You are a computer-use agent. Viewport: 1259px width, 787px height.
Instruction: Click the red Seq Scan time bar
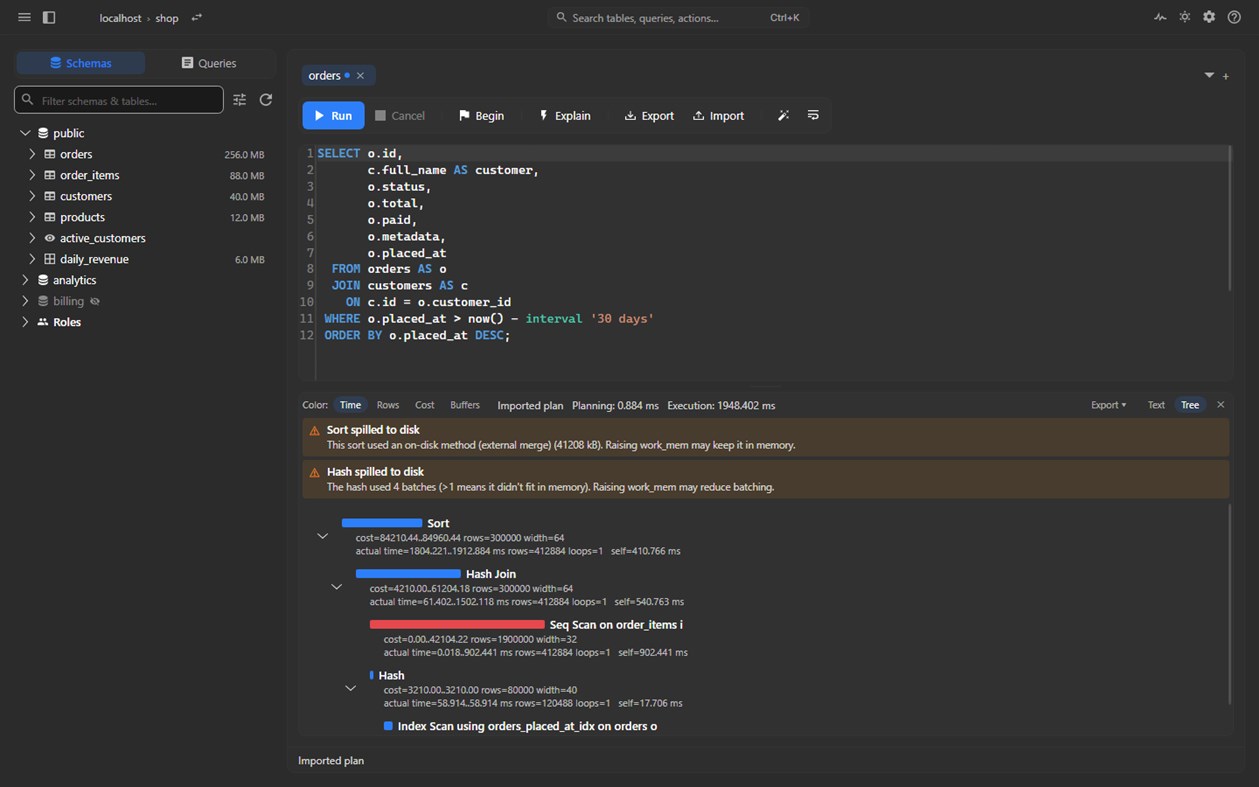(x=457, y=625)
